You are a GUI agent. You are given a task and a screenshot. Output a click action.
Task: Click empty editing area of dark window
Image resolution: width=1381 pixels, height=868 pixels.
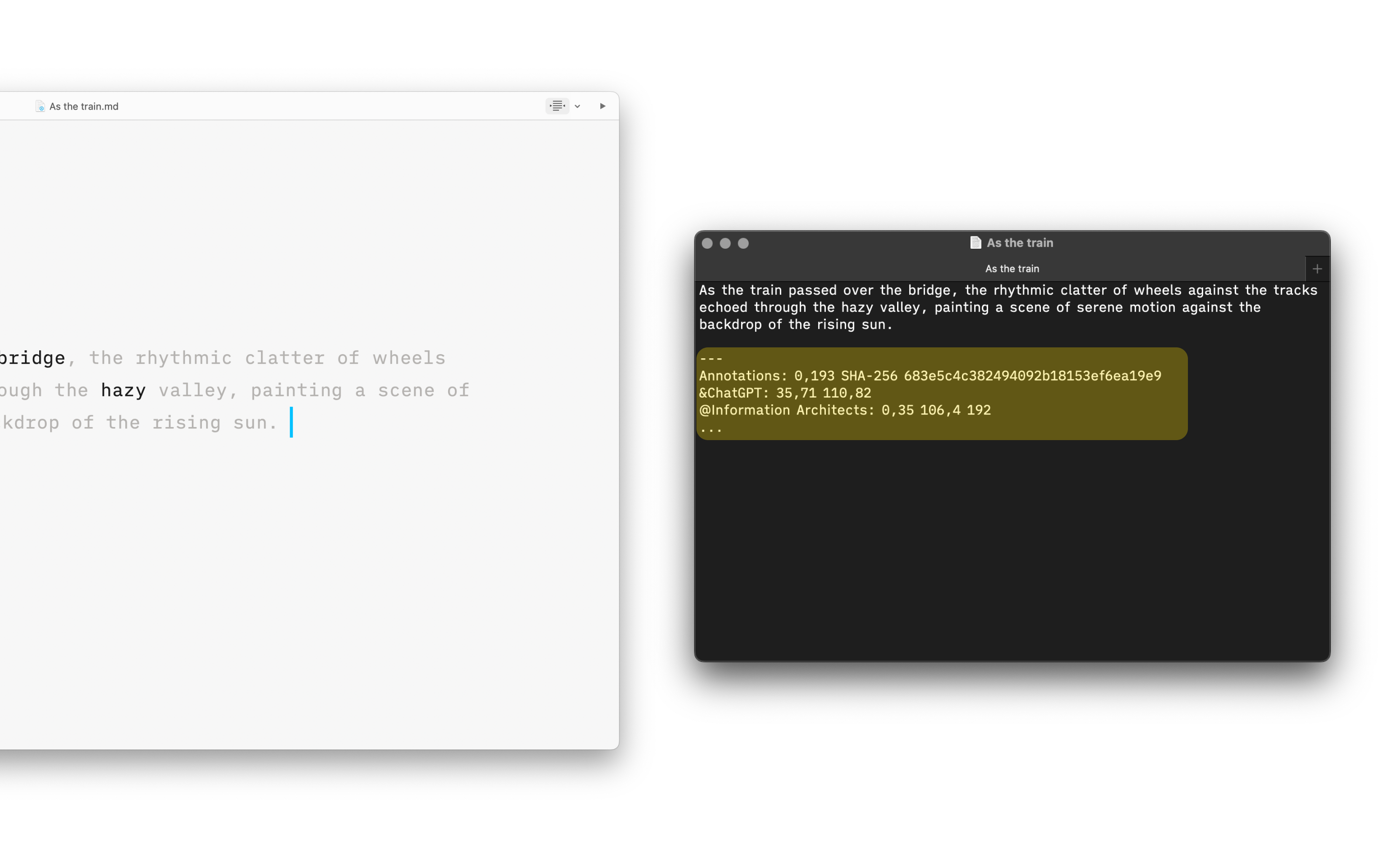pos(1012,551)
